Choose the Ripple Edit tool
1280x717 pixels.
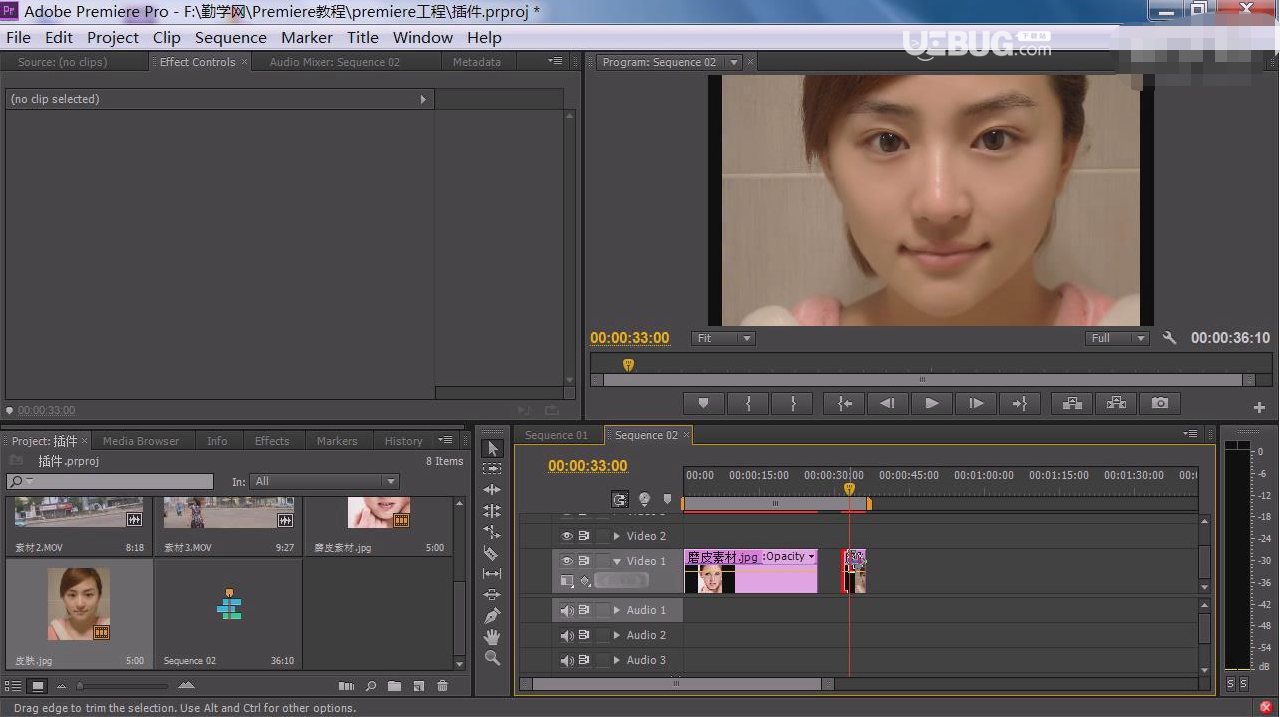(492, 490)
